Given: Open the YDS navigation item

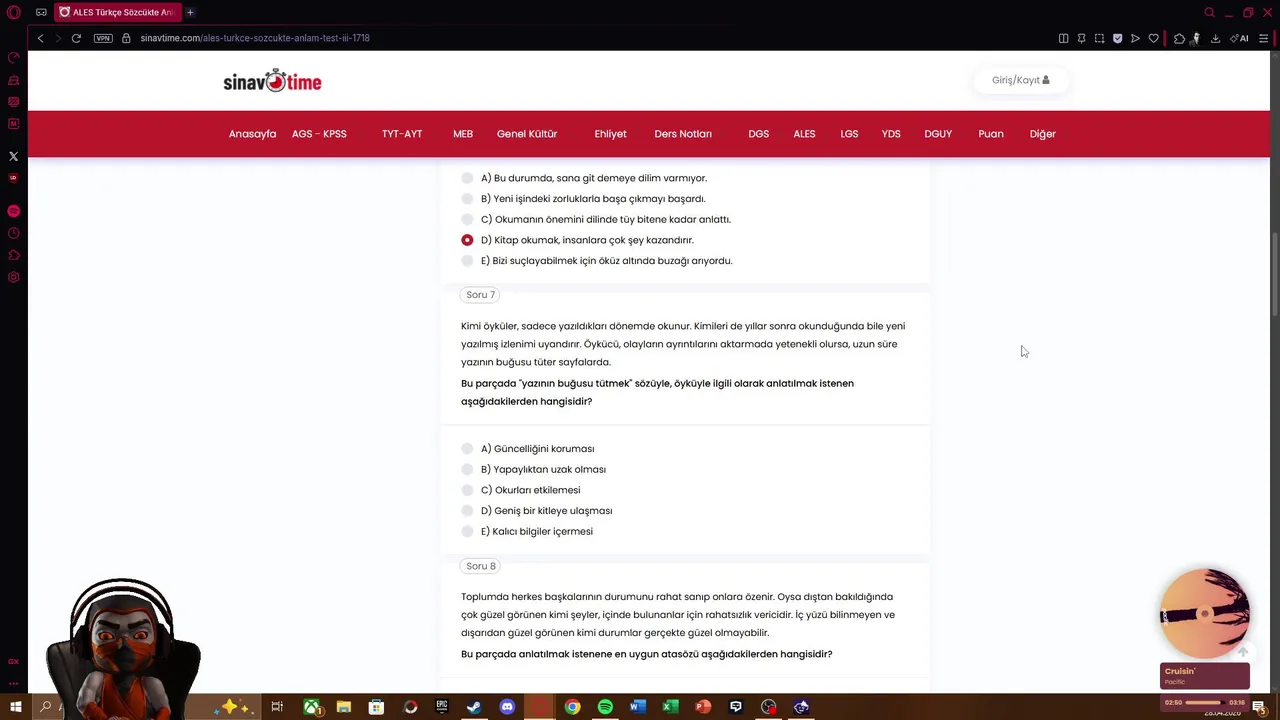Looking at the screenshot, I should pos(891,134).
